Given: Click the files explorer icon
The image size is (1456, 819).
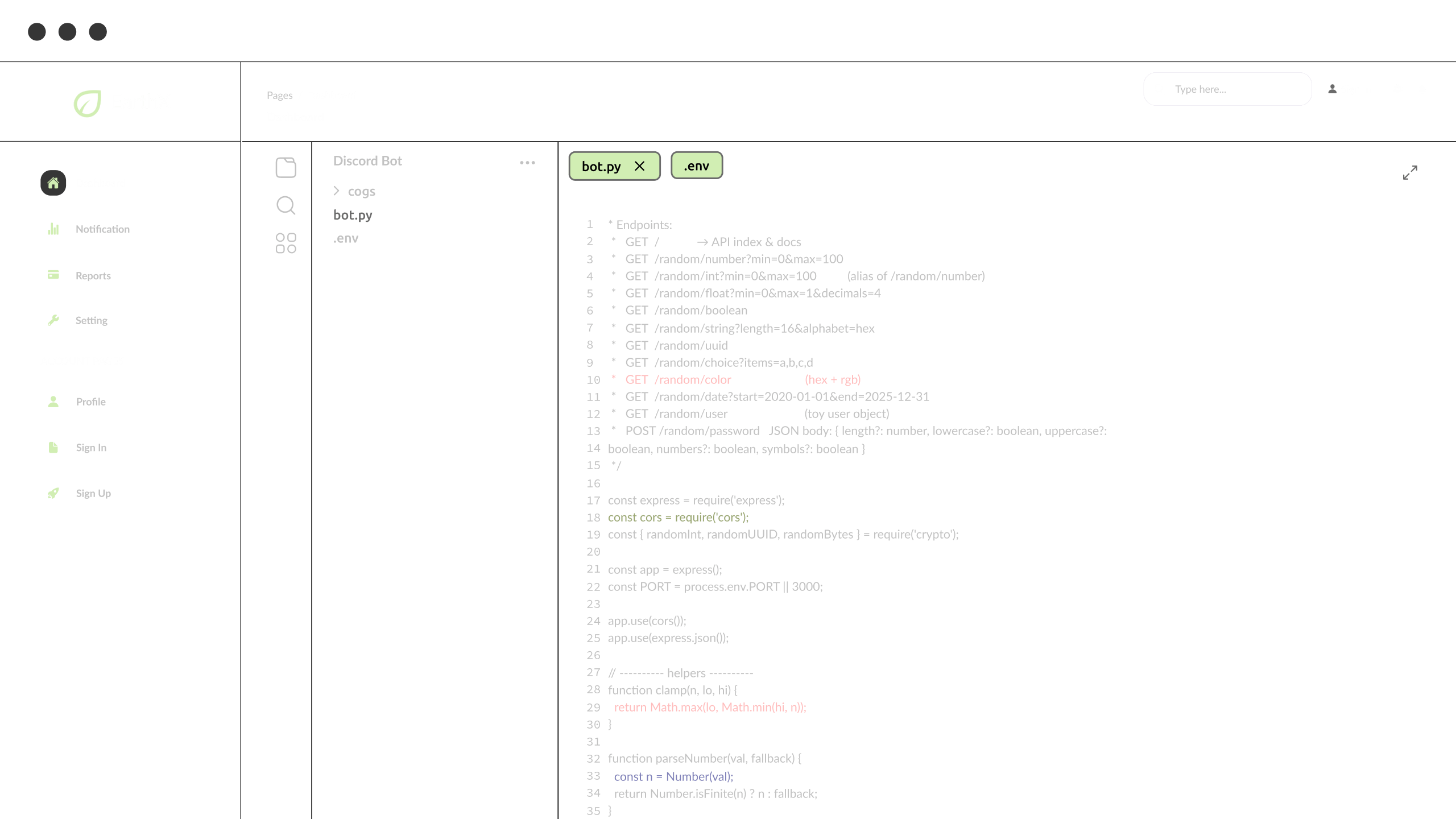Looking at the screenshot, I should 286,167.
